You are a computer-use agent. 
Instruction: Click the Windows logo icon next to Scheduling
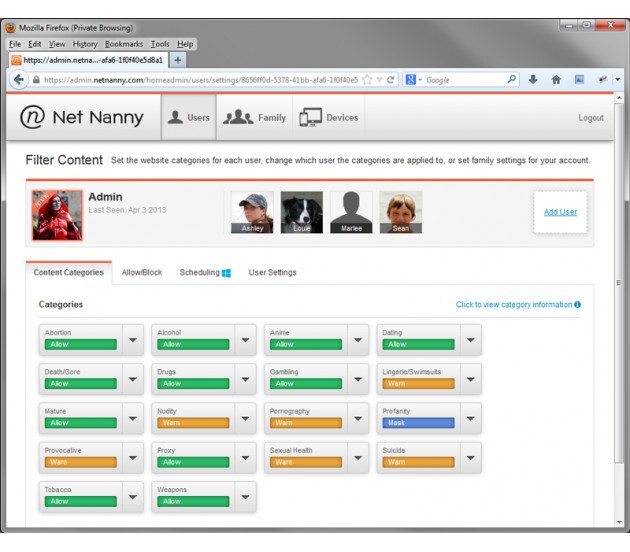point(226,273)
